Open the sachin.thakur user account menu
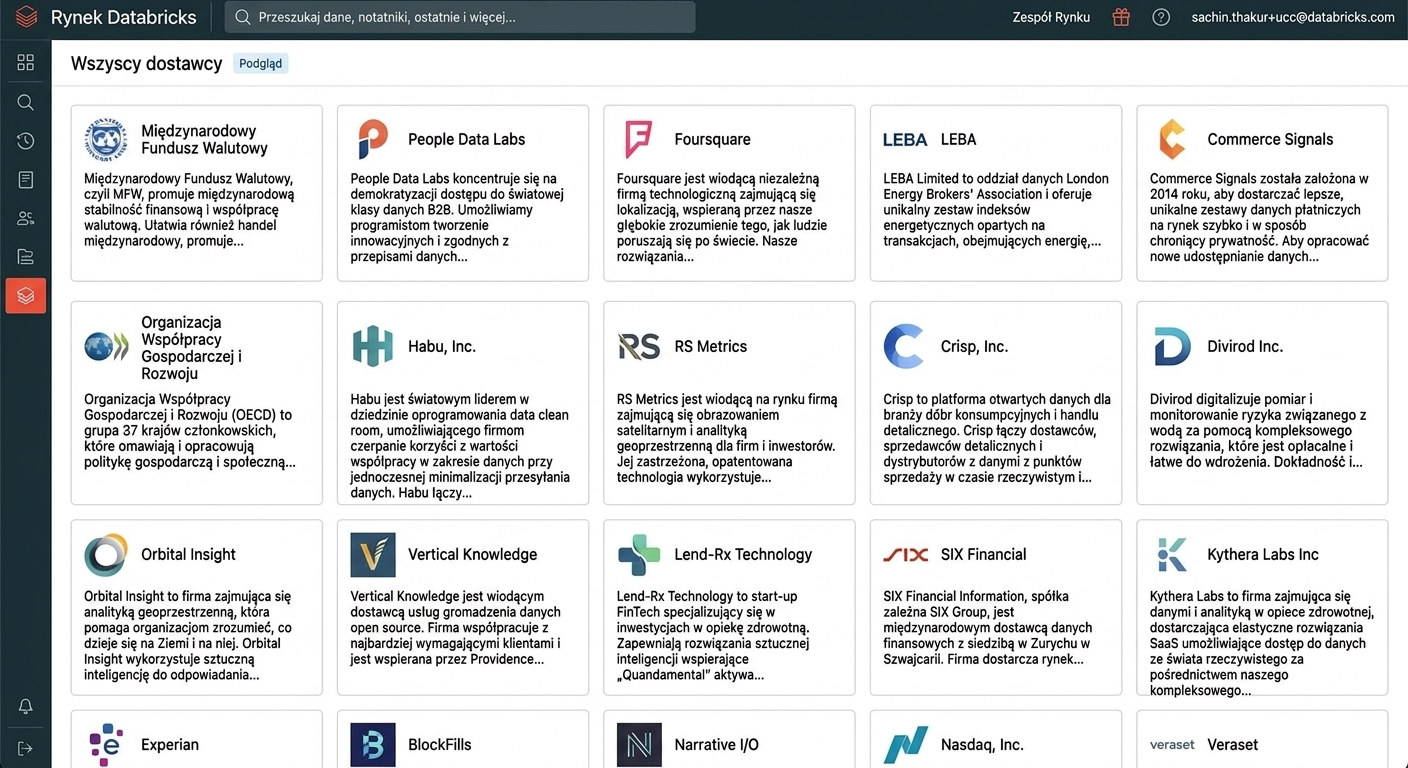 (x=1293, y=17)
